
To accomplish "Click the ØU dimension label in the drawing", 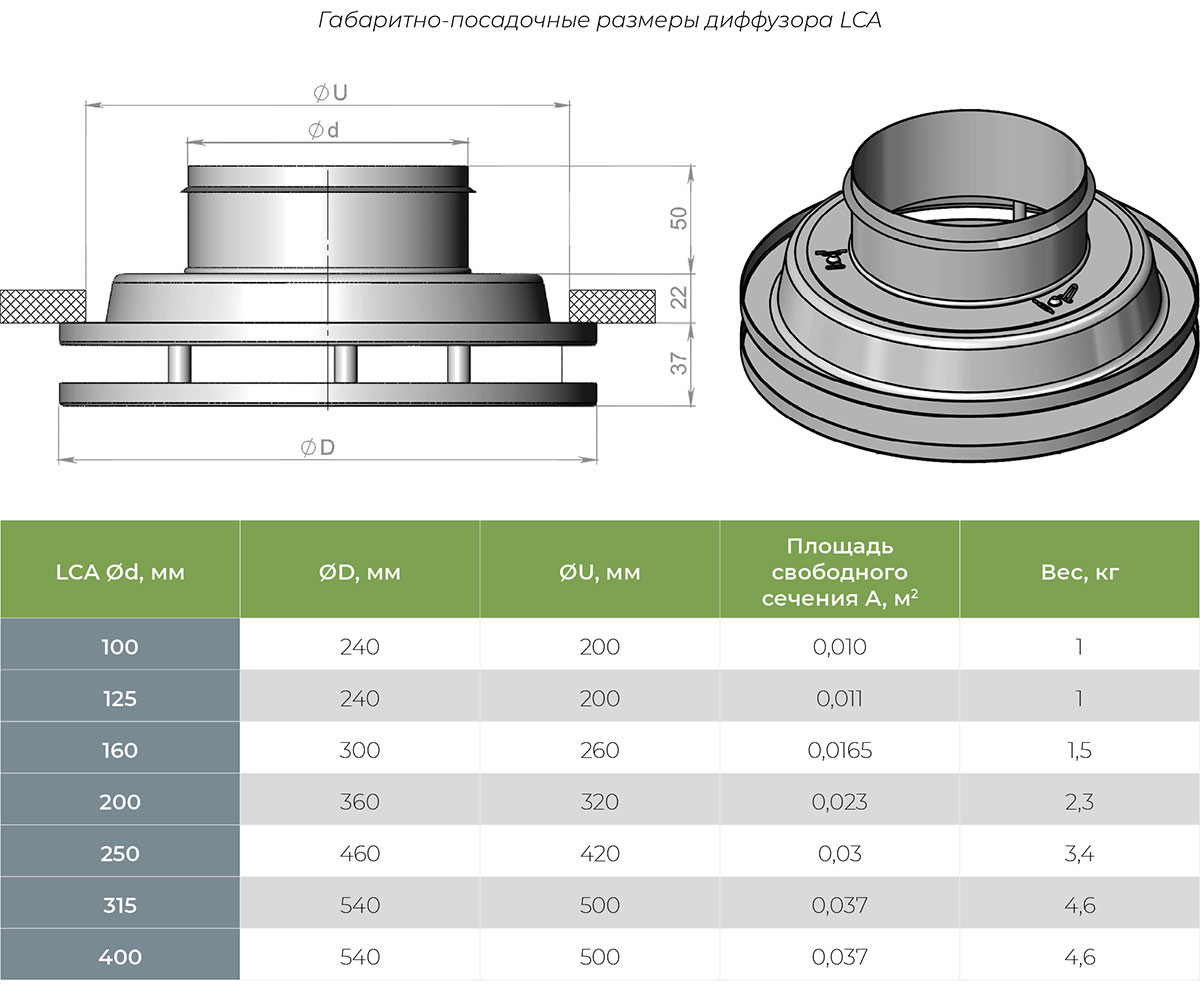I will [329, 92].
